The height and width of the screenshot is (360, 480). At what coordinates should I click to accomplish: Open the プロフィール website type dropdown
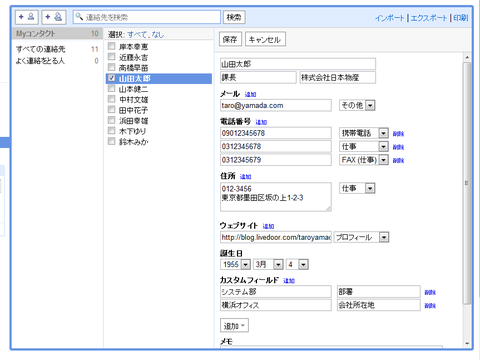tap(362, 237)
